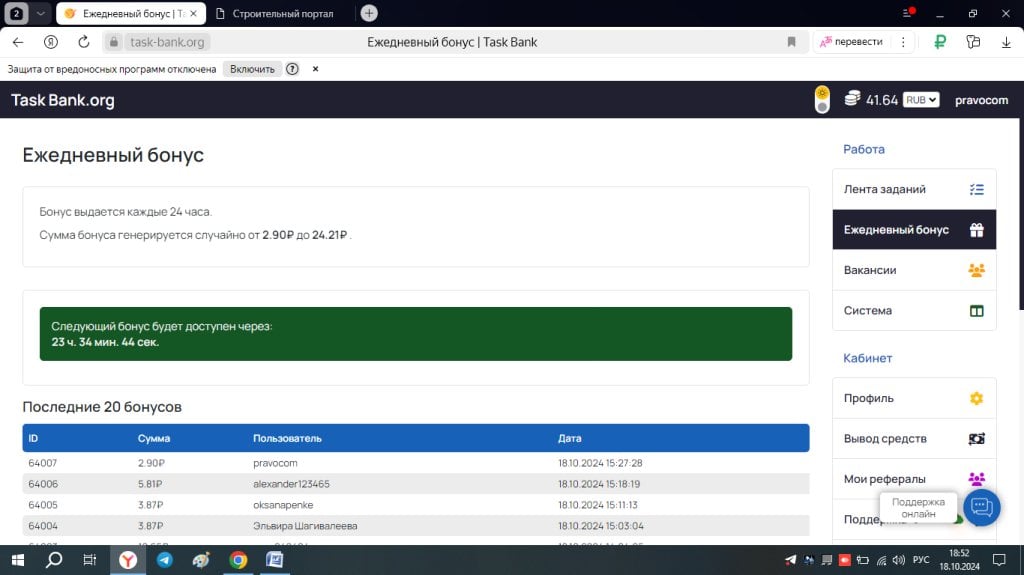This screenshot has width=1024, height=575.
Task: Open new browser tab with plus icon
Action: tap(369, 13)
